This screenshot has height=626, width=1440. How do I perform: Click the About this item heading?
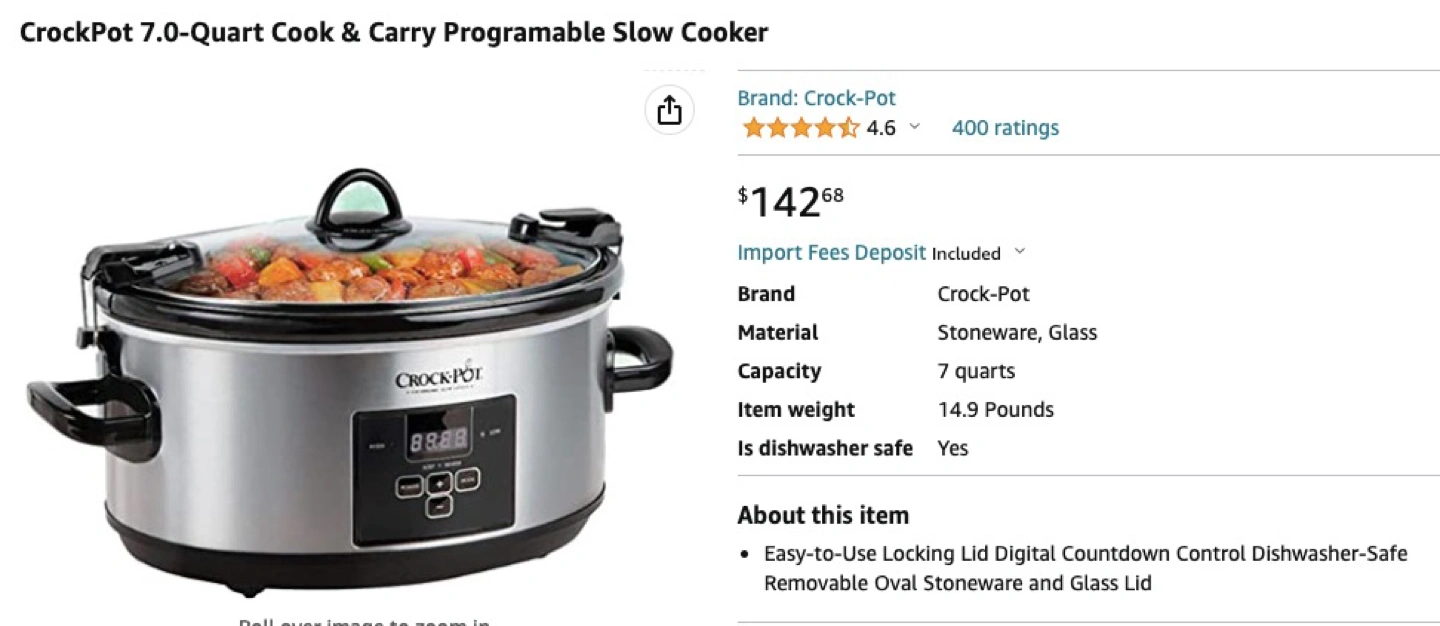click(823, 516)
